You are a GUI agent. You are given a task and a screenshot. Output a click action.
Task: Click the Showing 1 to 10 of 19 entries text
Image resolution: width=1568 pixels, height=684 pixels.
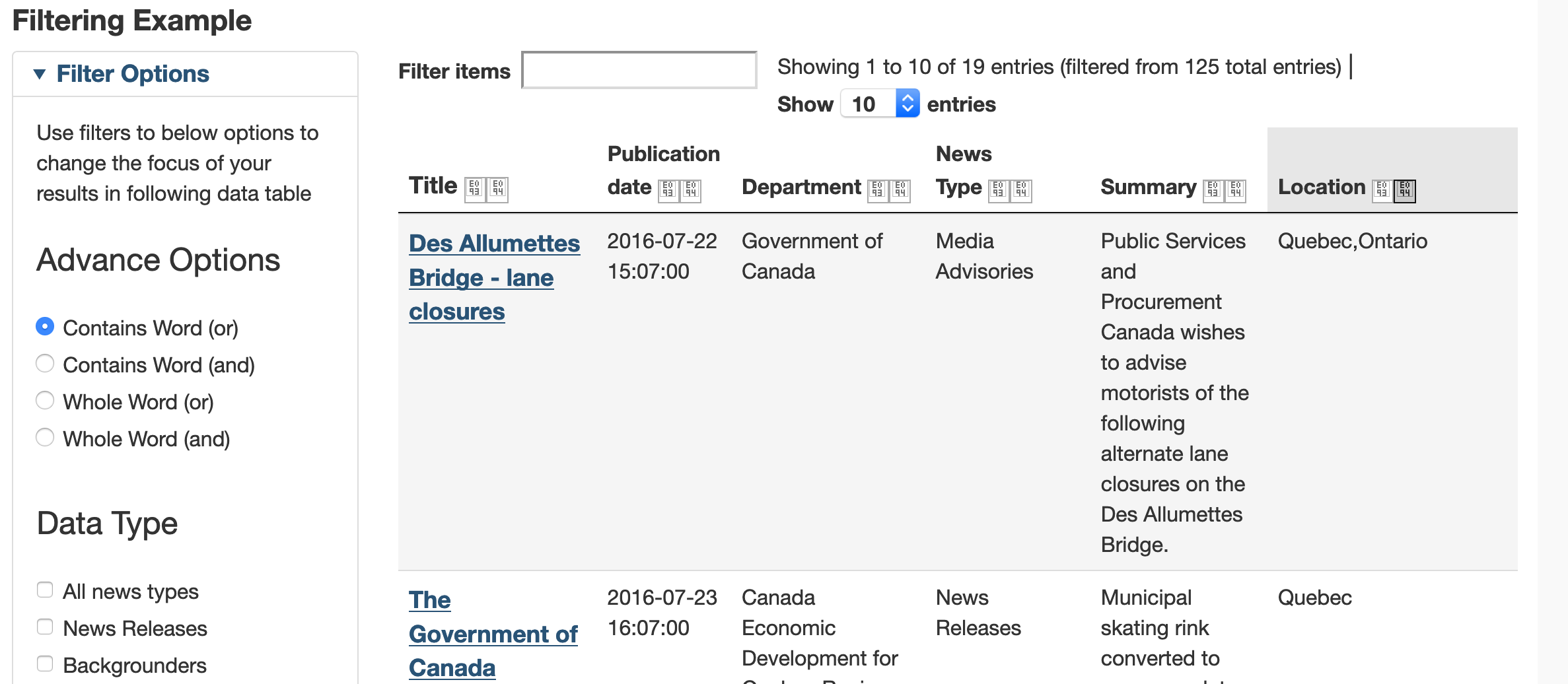click(1059, 67)
